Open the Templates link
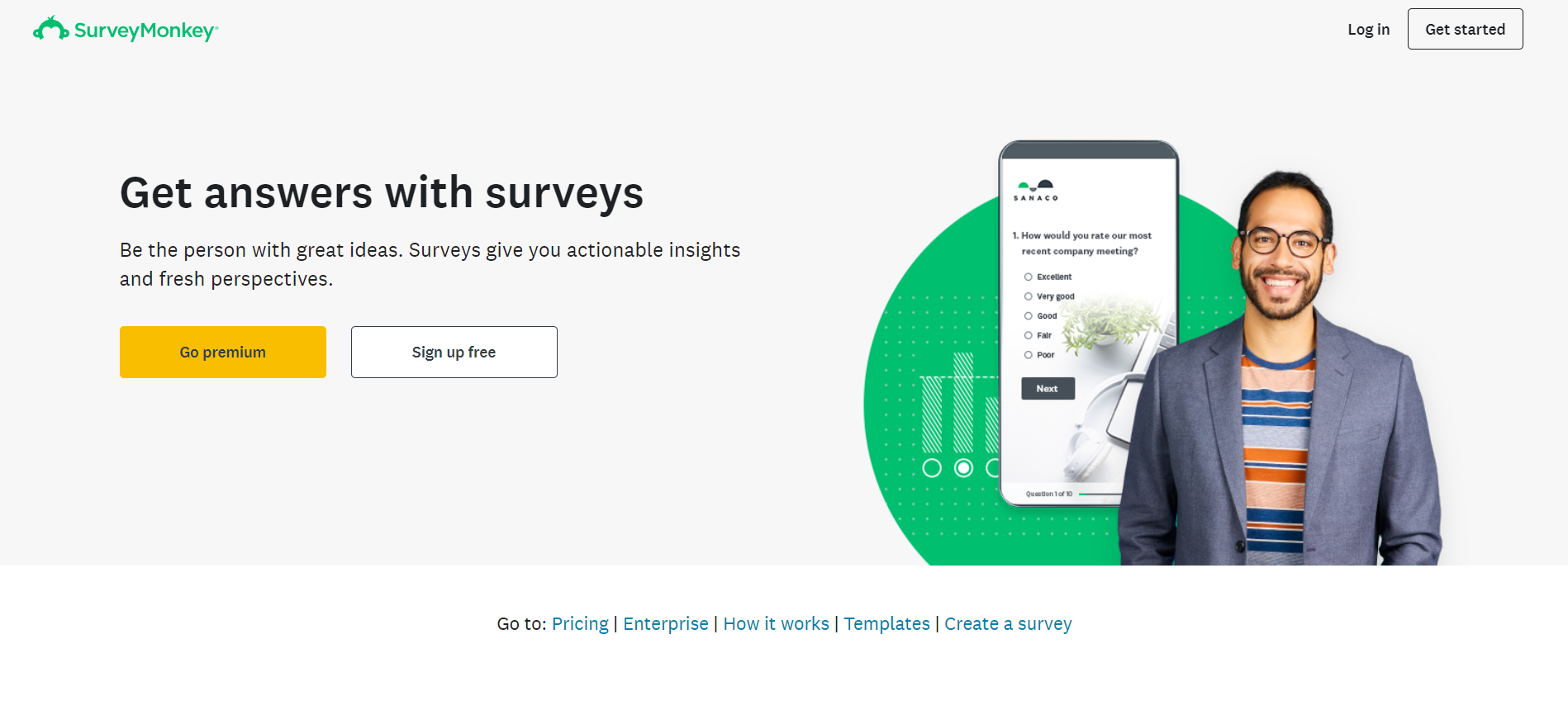 [886, 624]
